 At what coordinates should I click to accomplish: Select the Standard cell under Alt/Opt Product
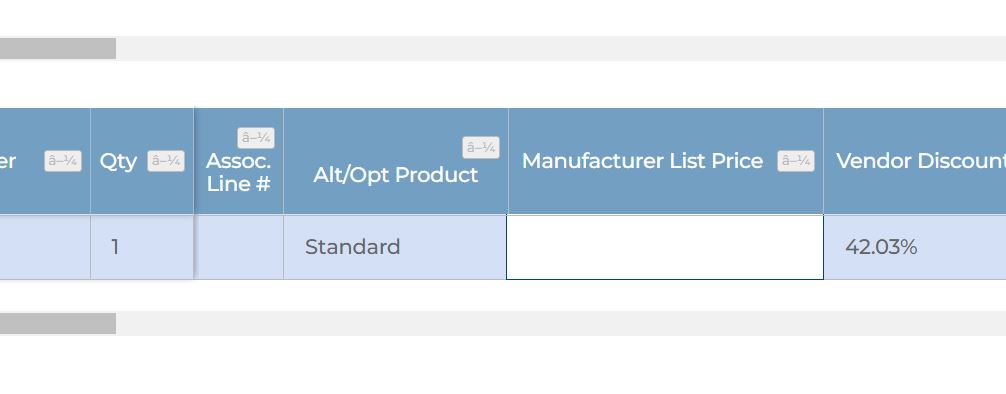[396, 247]
